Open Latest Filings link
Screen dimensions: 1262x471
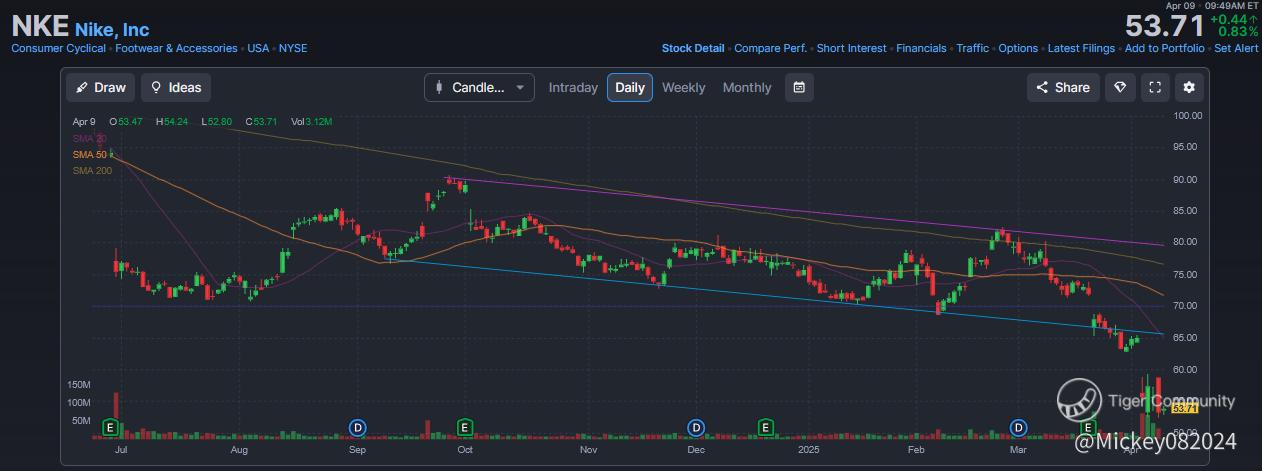point(1081,48)
